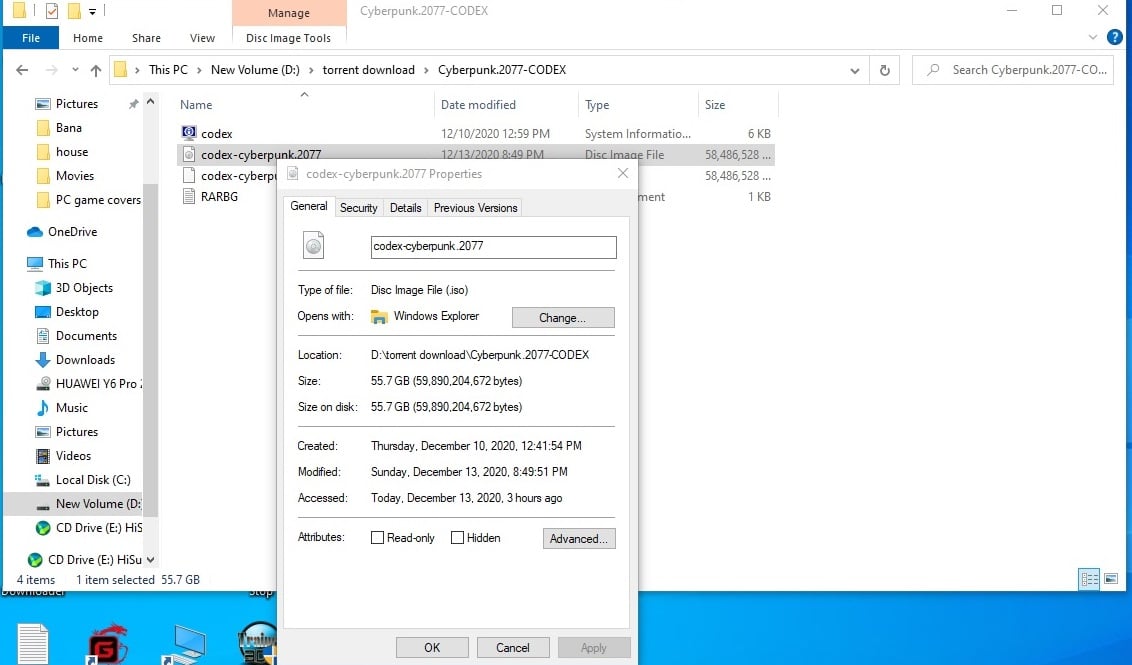Switch to large thumbnails view icon

click(1111, 578)
